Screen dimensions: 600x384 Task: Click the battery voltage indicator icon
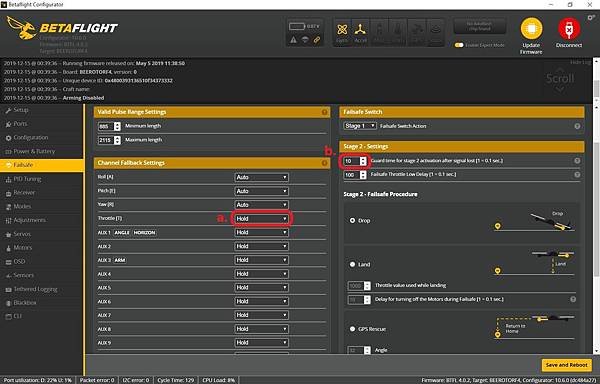coord(297,26)
